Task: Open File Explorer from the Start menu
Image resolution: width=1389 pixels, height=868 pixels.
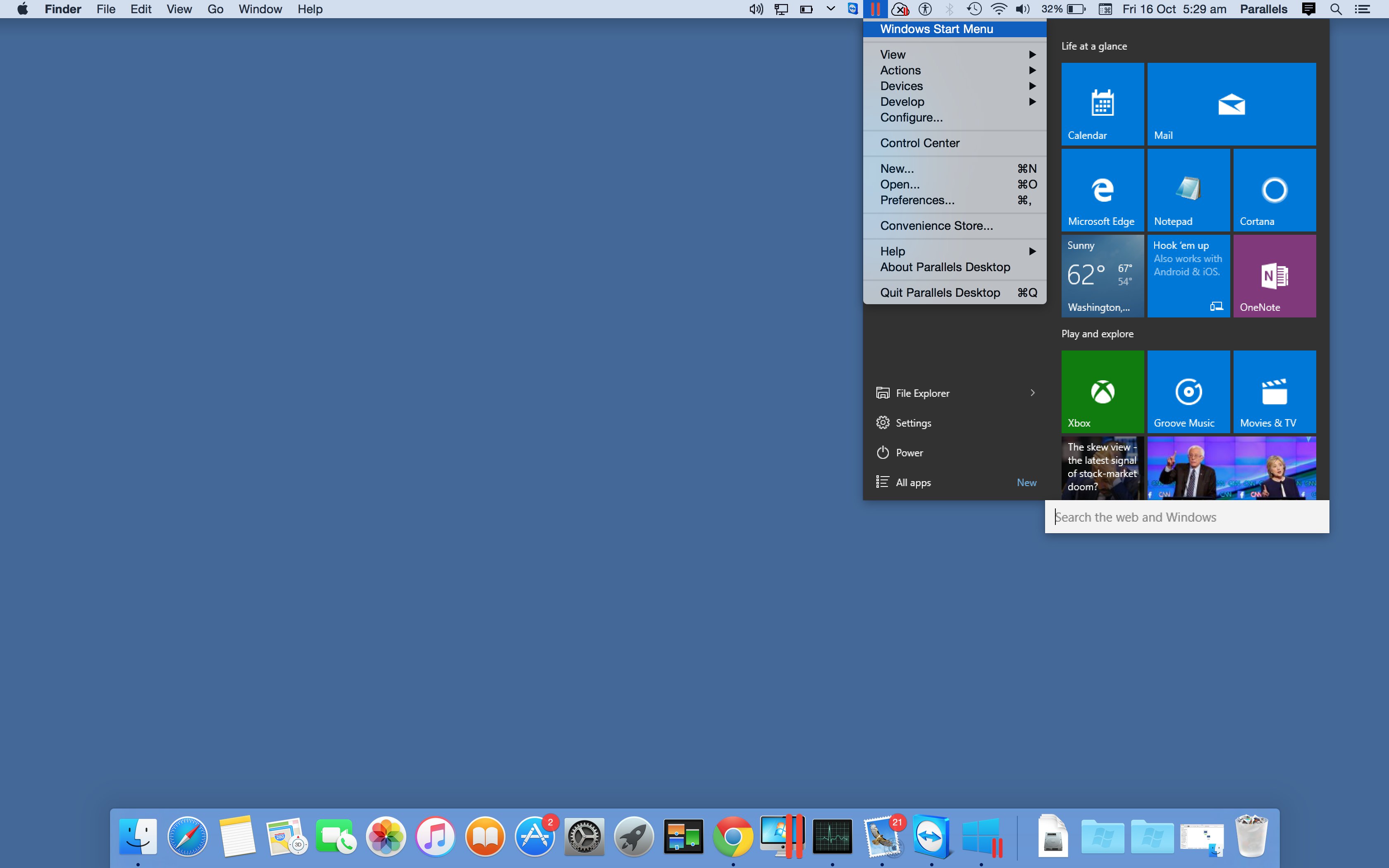Action: pyautogui.click(x=922, y=393)
